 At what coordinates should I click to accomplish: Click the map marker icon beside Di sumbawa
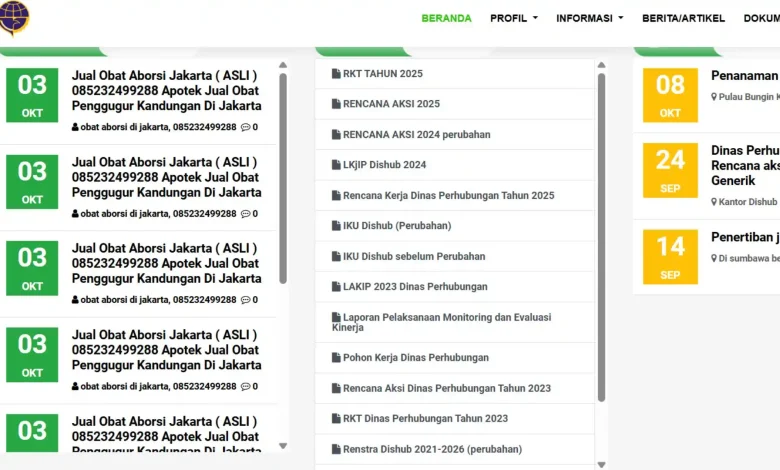pos(714,258)
